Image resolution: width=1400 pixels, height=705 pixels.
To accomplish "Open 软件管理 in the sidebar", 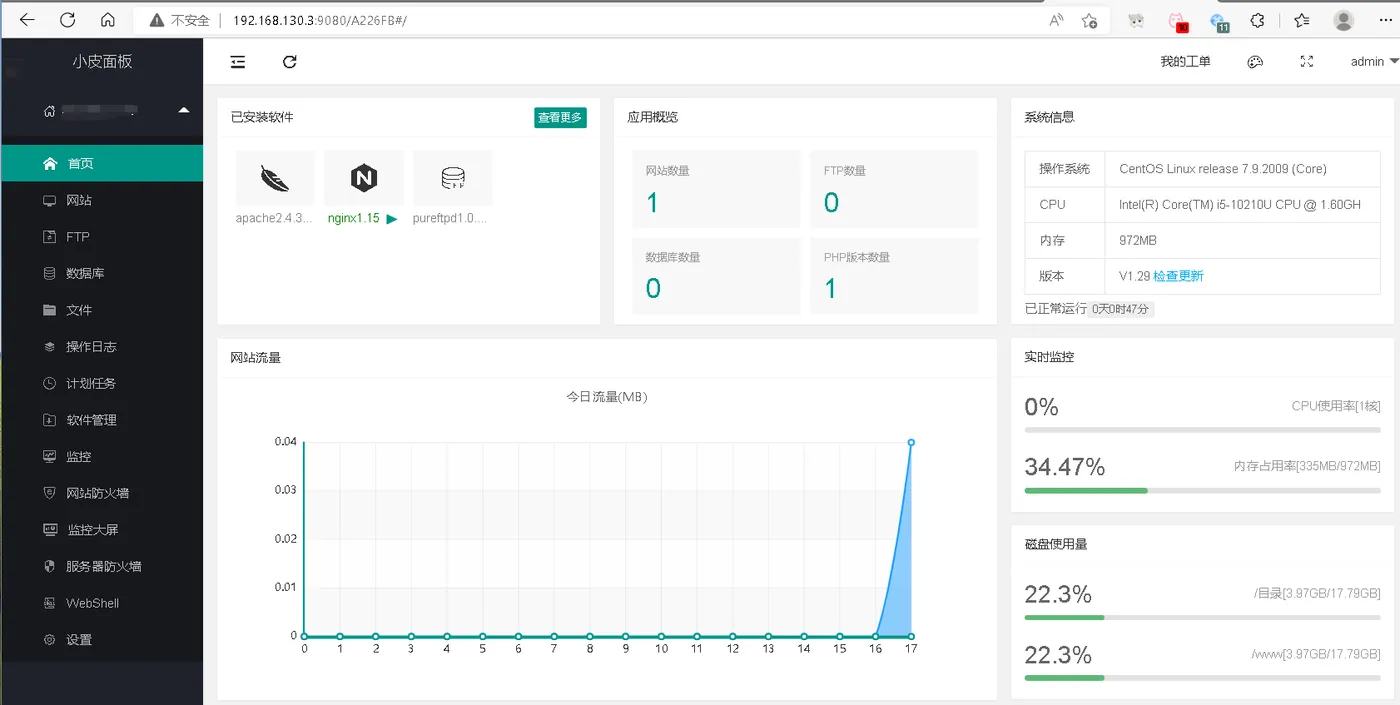I will click(102, 420).
